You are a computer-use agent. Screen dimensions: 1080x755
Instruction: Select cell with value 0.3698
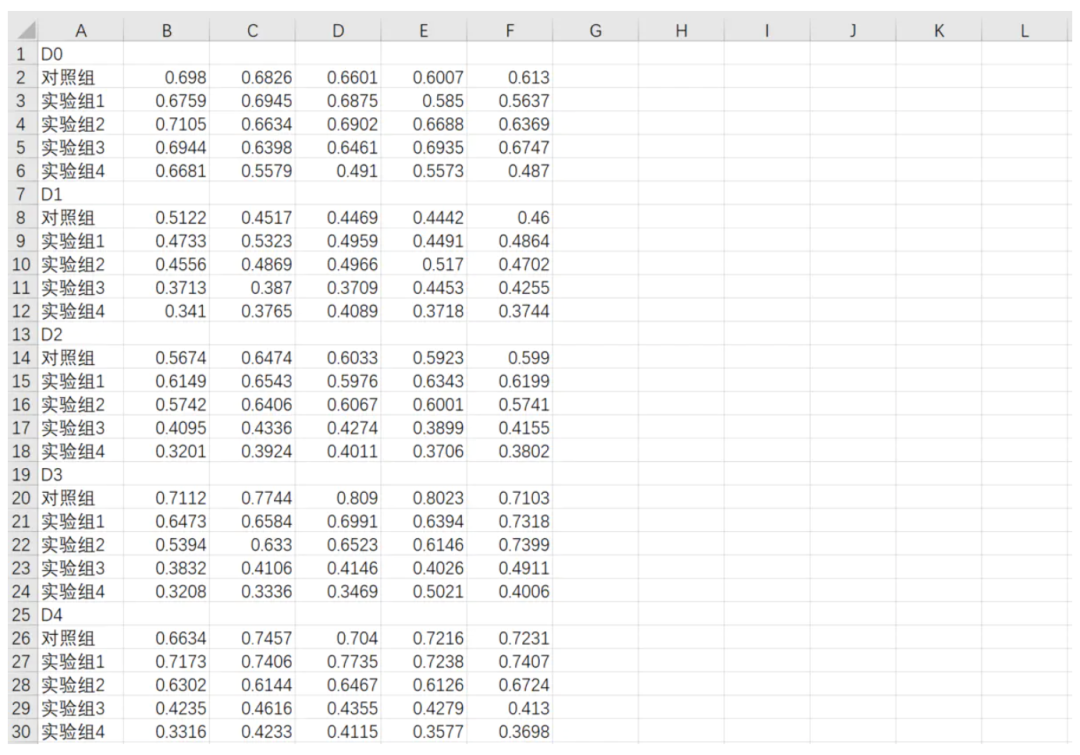pyautogui.click(x=510, y=732)
